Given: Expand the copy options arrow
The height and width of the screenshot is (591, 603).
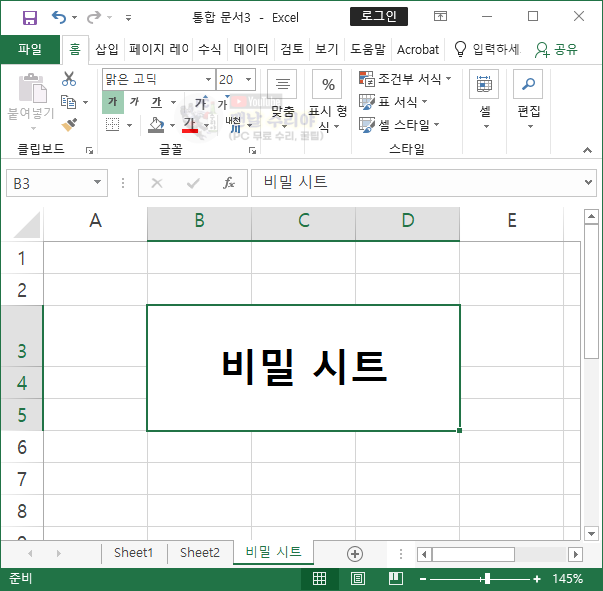Looking at the screenshot, I should point(85,102).
